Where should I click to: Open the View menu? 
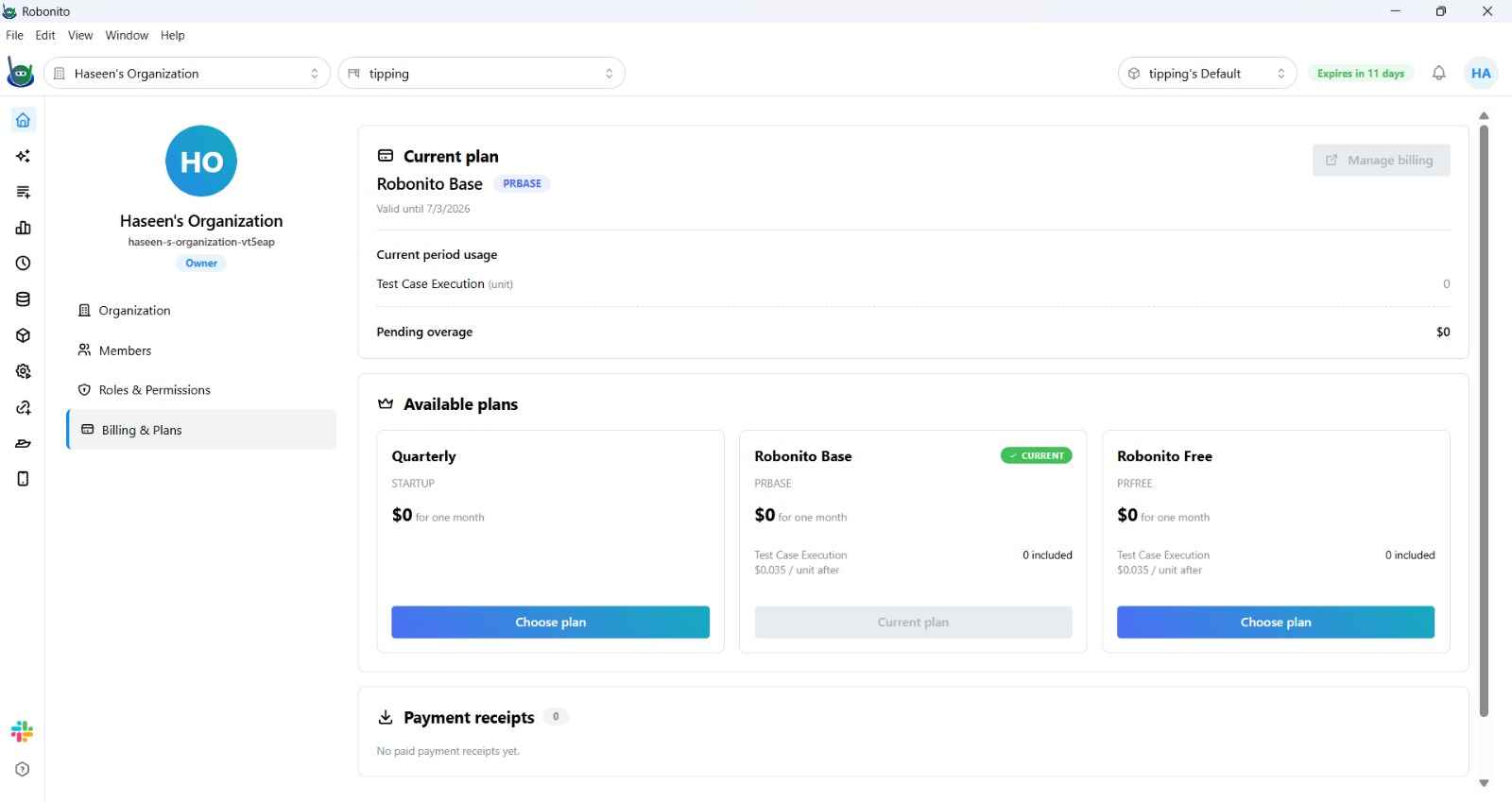[x=80, y=35]
